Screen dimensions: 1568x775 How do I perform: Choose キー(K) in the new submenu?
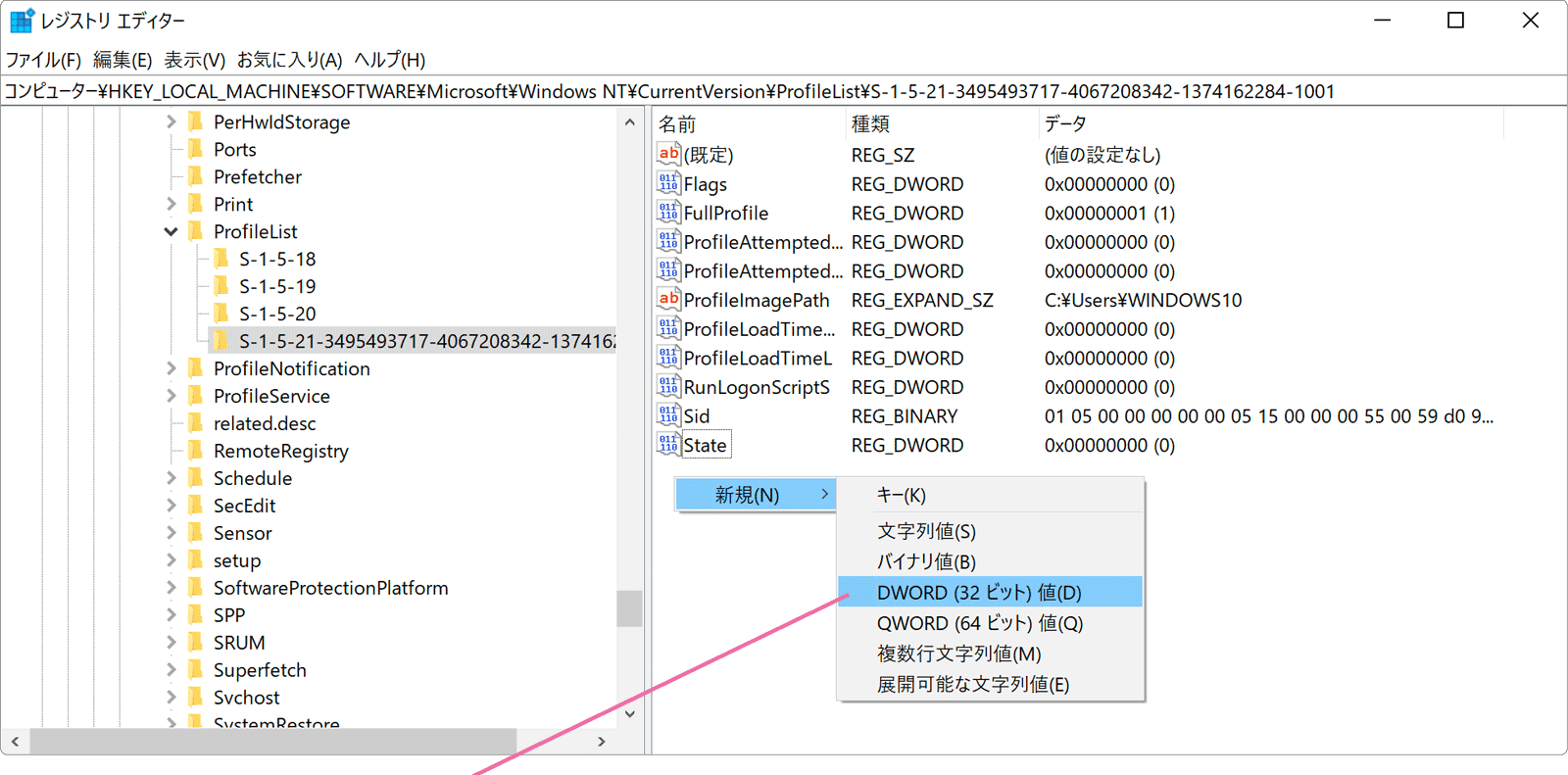coord(990,495)
